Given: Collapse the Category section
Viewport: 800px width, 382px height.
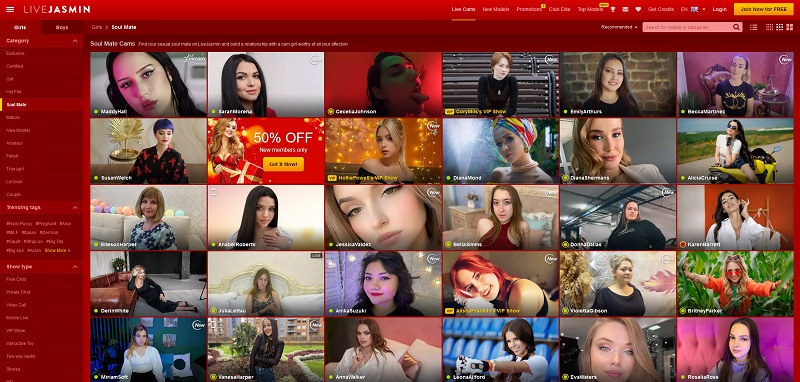Looking at the screenshot, I should (75, 41).
